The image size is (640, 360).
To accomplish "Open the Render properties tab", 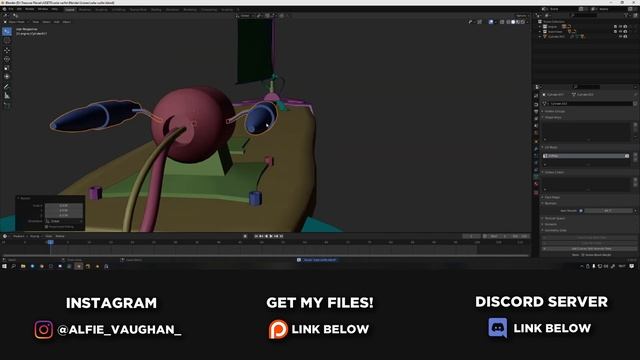I will tap(536, 104).
